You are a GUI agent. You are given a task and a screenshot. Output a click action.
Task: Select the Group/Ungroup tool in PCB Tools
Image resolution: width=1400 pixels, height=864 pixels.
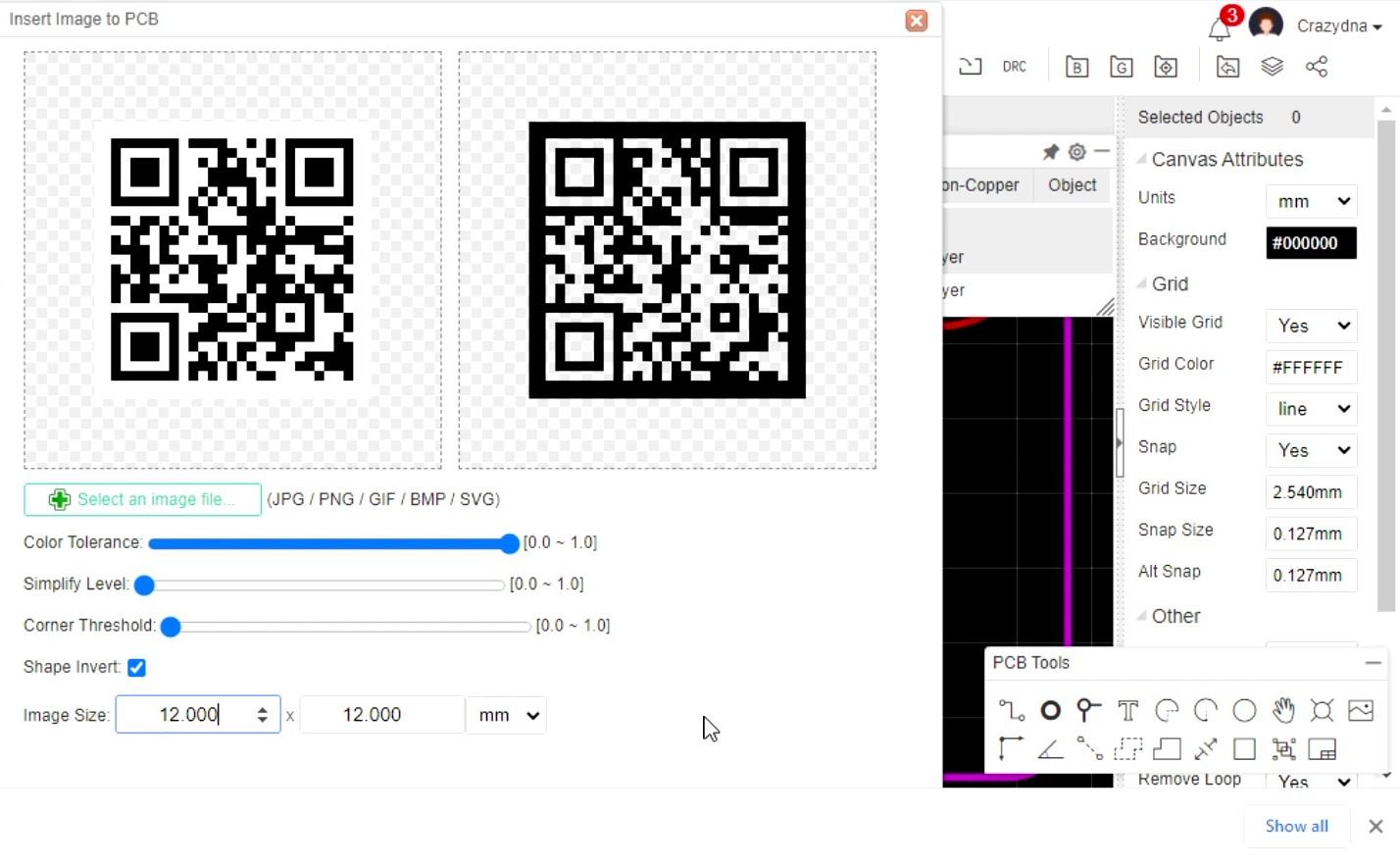[1283, 749]
